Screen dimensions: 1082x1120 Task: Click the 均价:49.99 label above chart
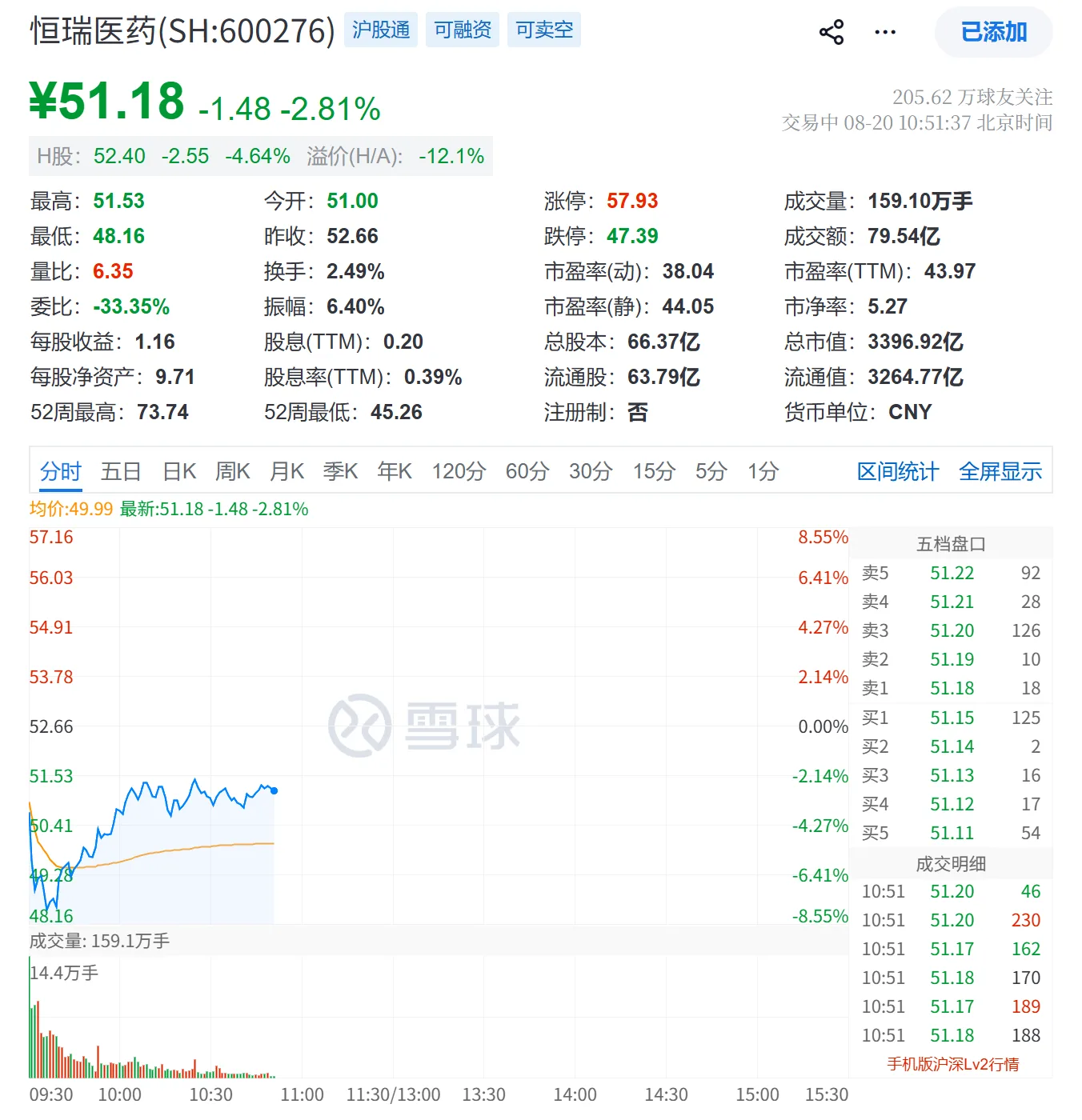click(71, 509)
